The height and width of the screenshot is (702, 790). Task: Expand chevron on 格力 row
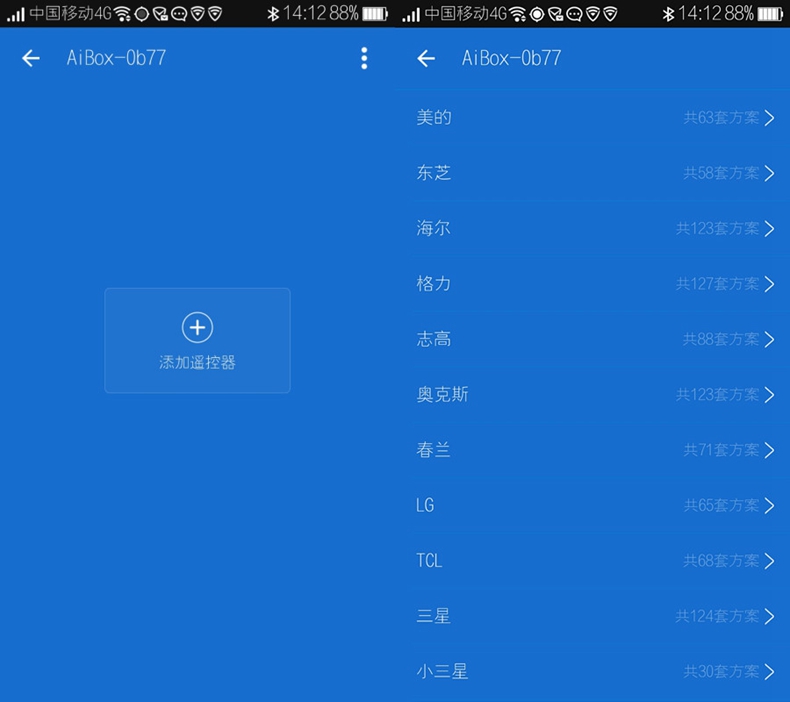(x=769, y=284)
